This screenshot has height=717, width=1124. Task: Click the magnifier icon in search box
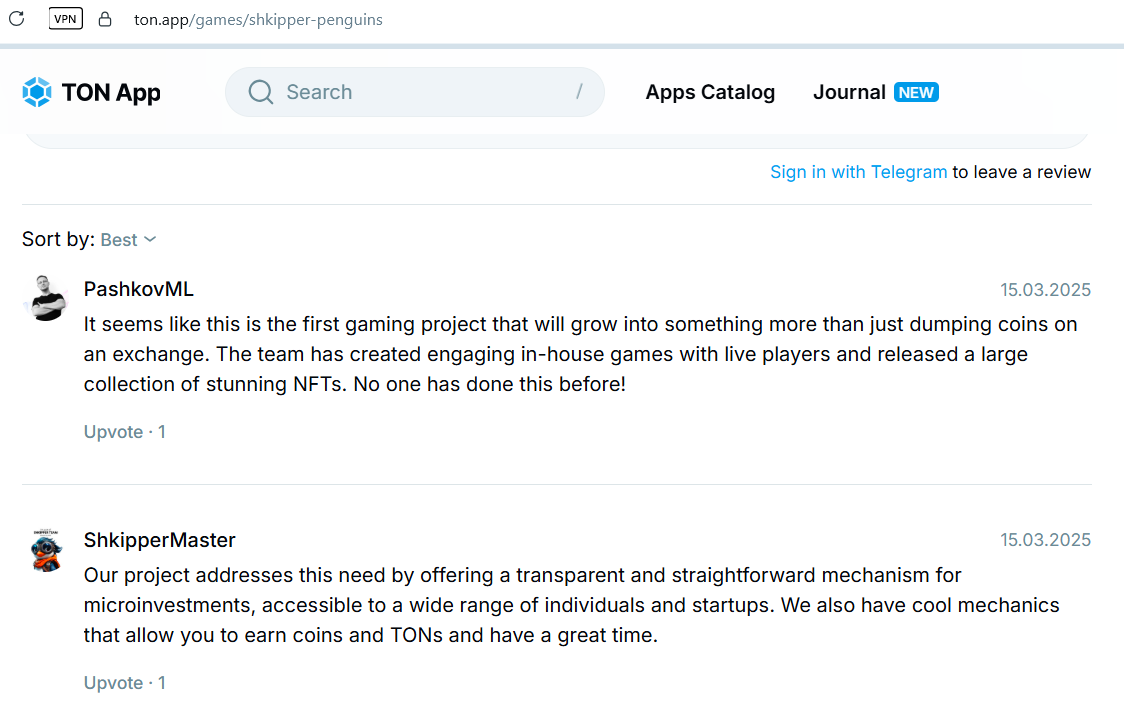[x=261, y=92]
